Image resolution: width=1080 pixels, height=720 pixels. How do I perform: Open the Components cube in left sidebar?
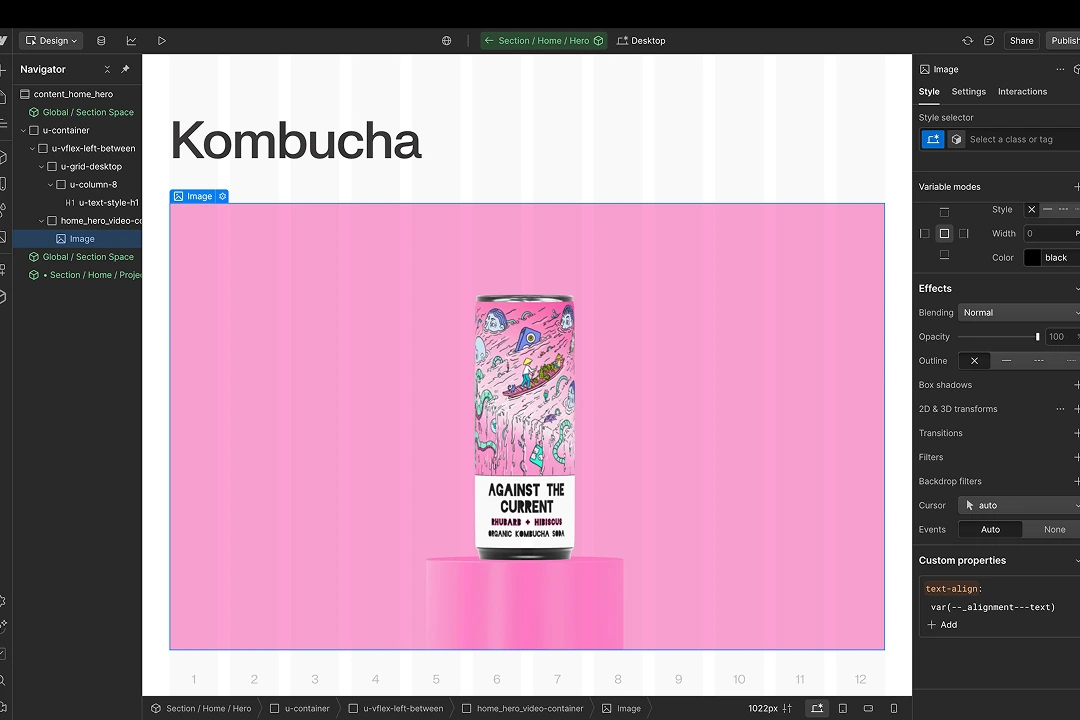(x=3, y=158)
